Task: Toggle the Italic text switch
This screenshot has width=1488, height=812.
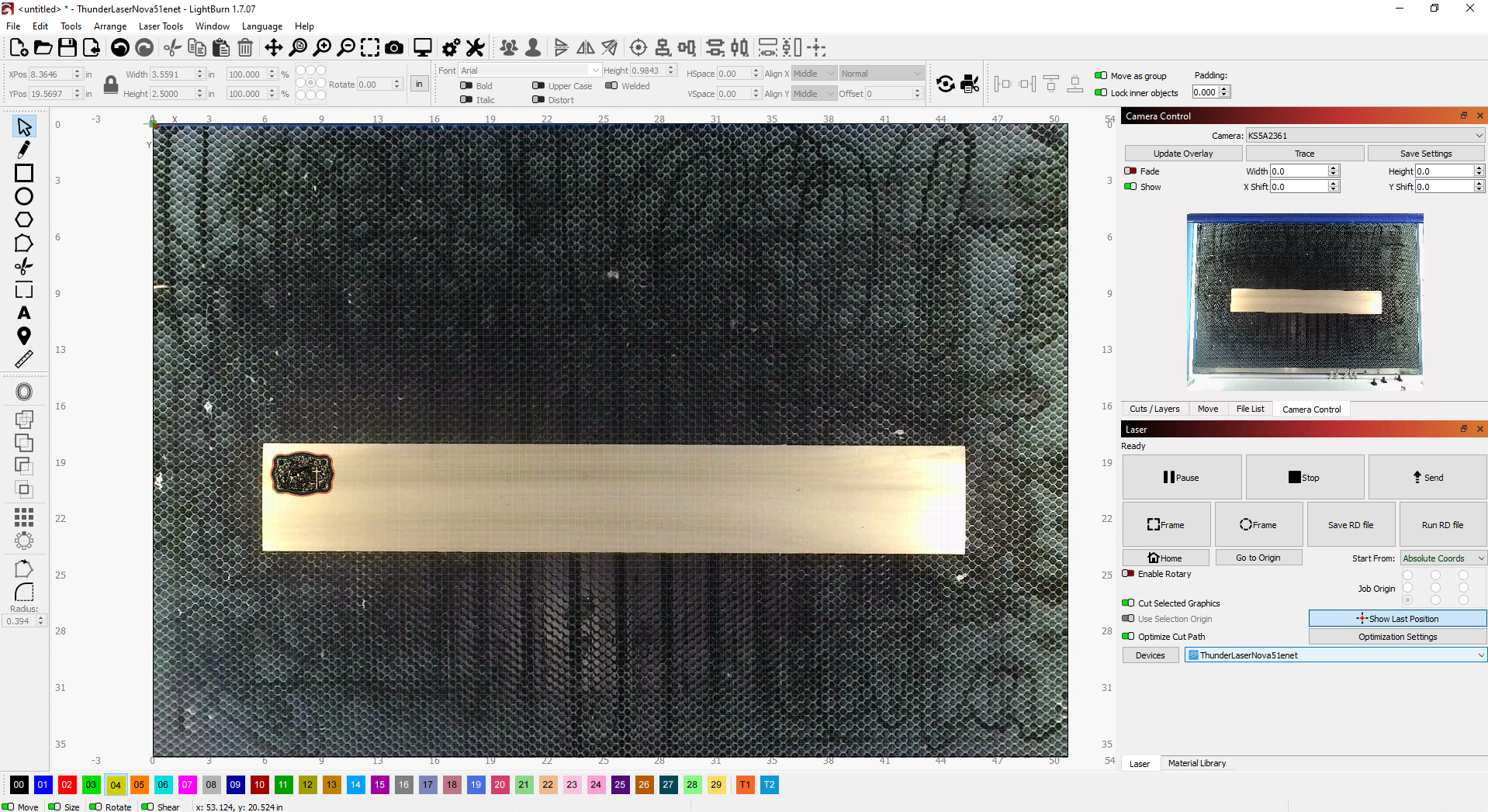Action: tap(466, 100)
